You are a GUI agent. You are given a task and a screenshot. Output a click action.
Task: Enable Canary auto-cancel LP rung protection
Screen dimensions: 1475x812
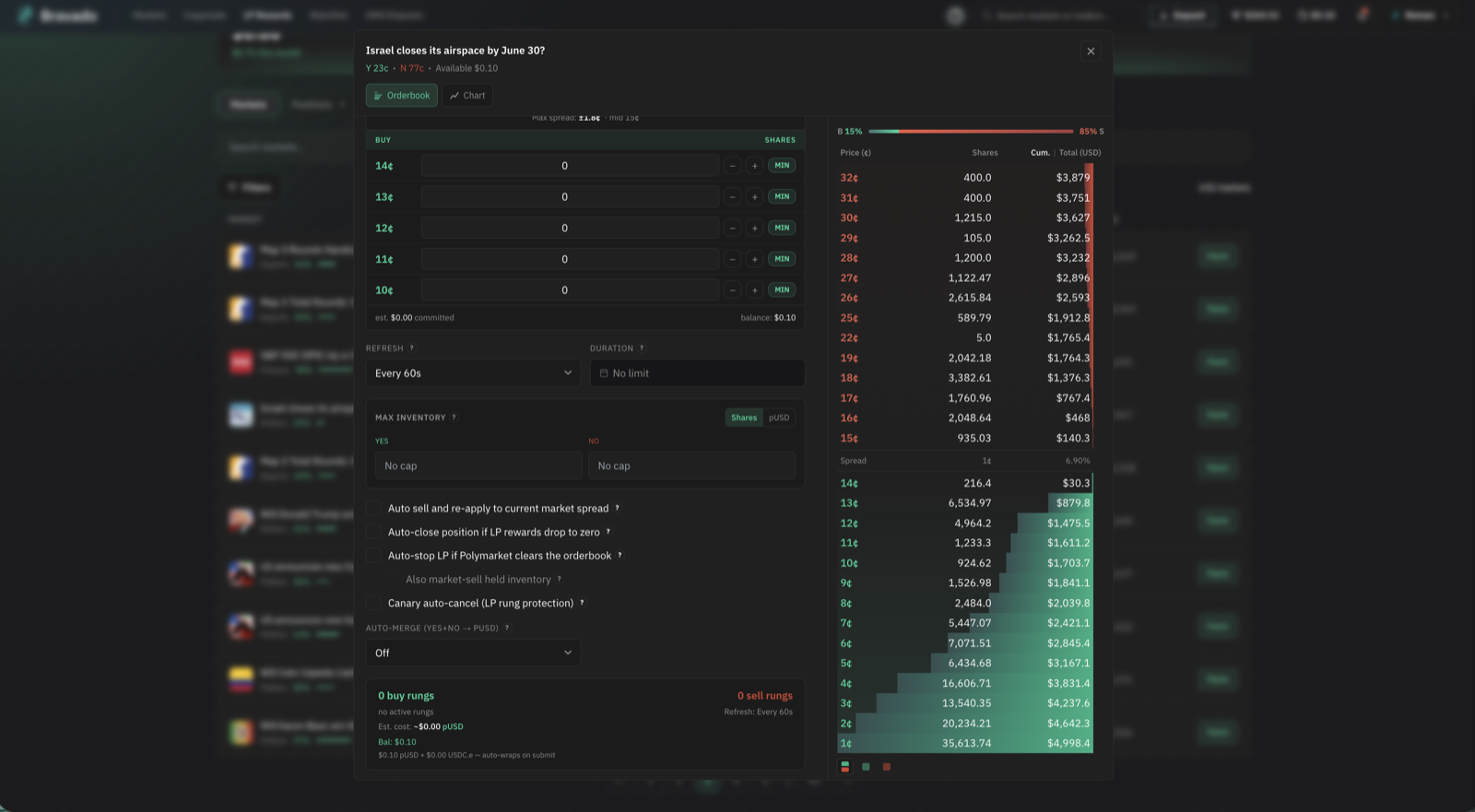(373, 603)
